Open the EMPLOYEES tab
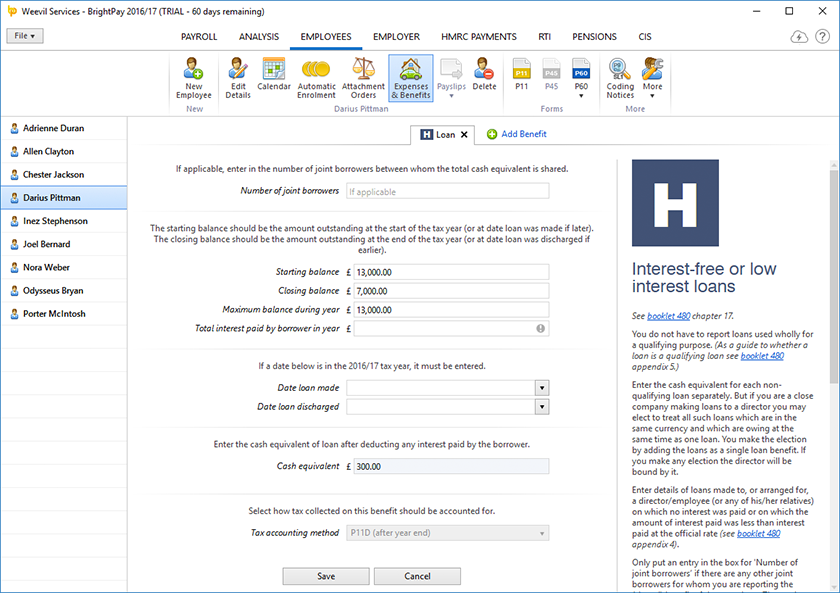Image resolution: width=840 pixels, height=593 pixels. tap(326, 37)
